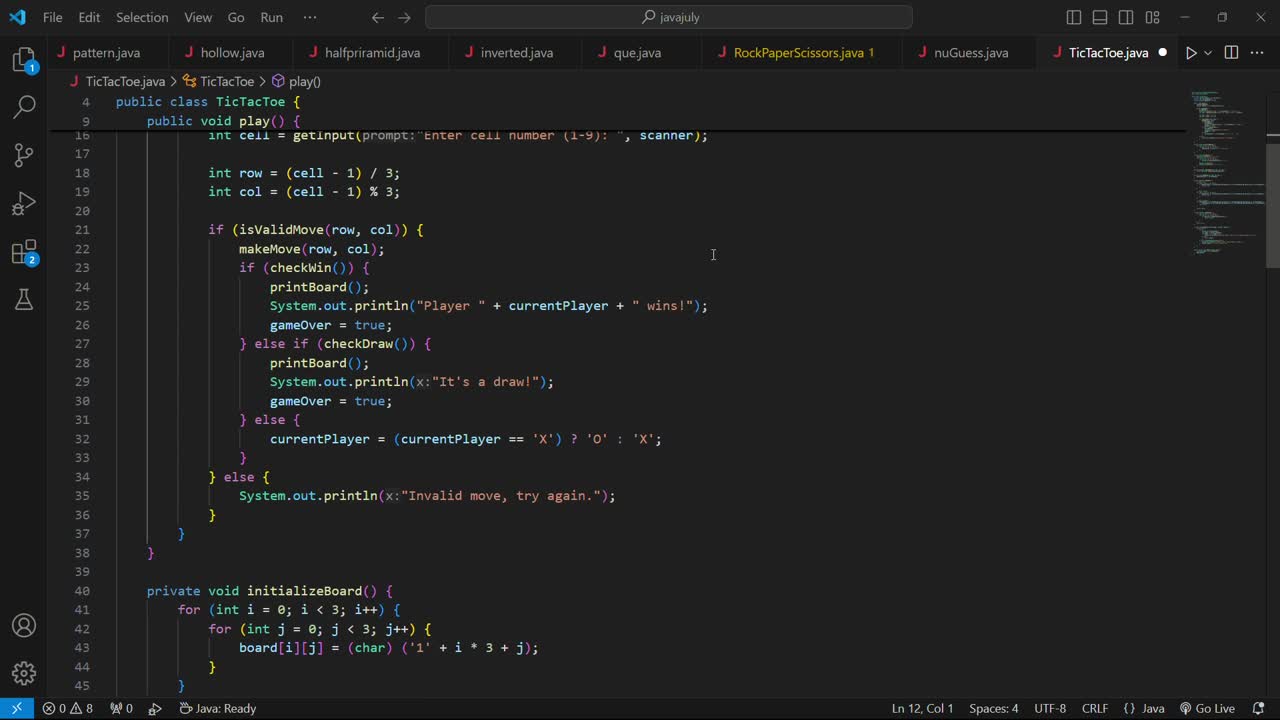Screen dimensions: 1280x720
Task: Open the Manage gear icon
Action: point(24,673)
